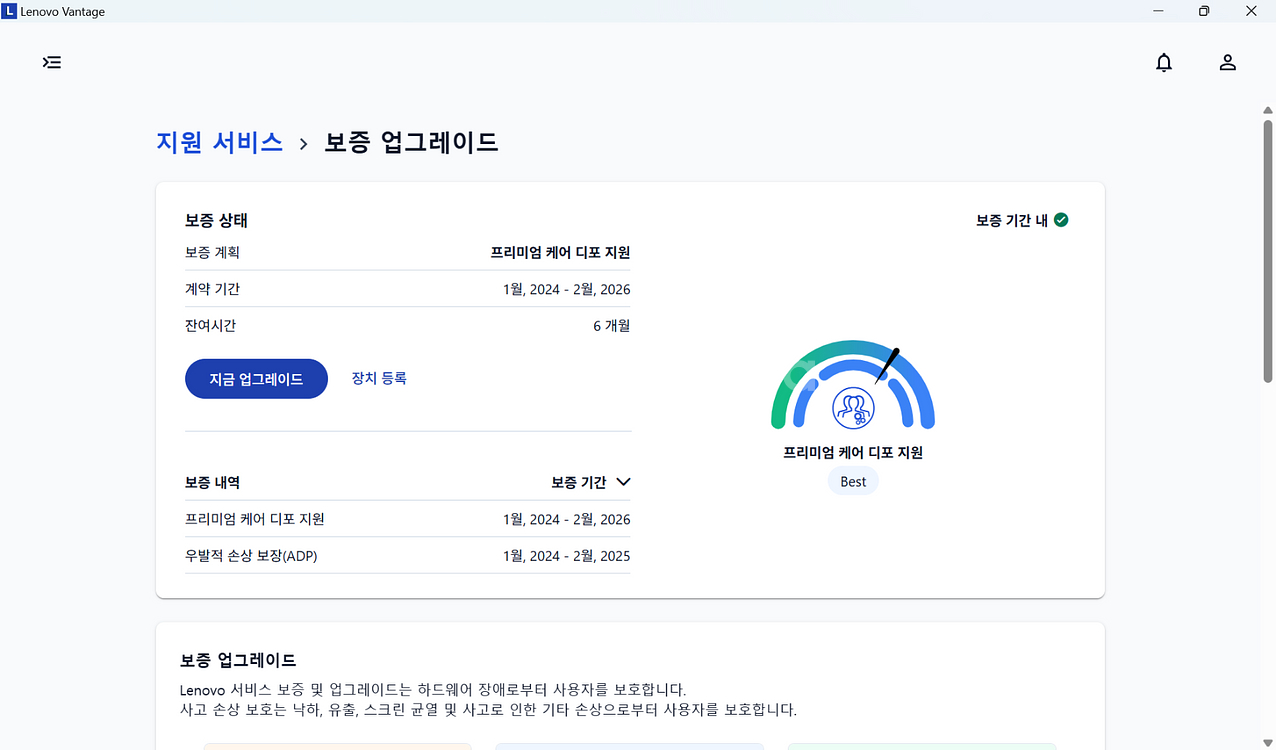1276x750 pixels.
Task: Click the Premium Care support icon in gauge
Action: tap(853, 407)
